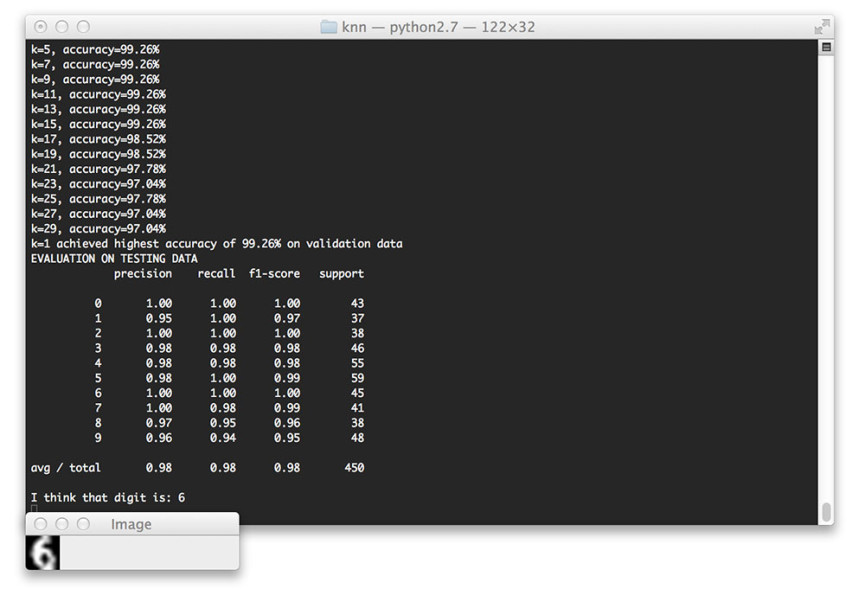Click the terminal cursor below the prediction line

click(34, 510)
